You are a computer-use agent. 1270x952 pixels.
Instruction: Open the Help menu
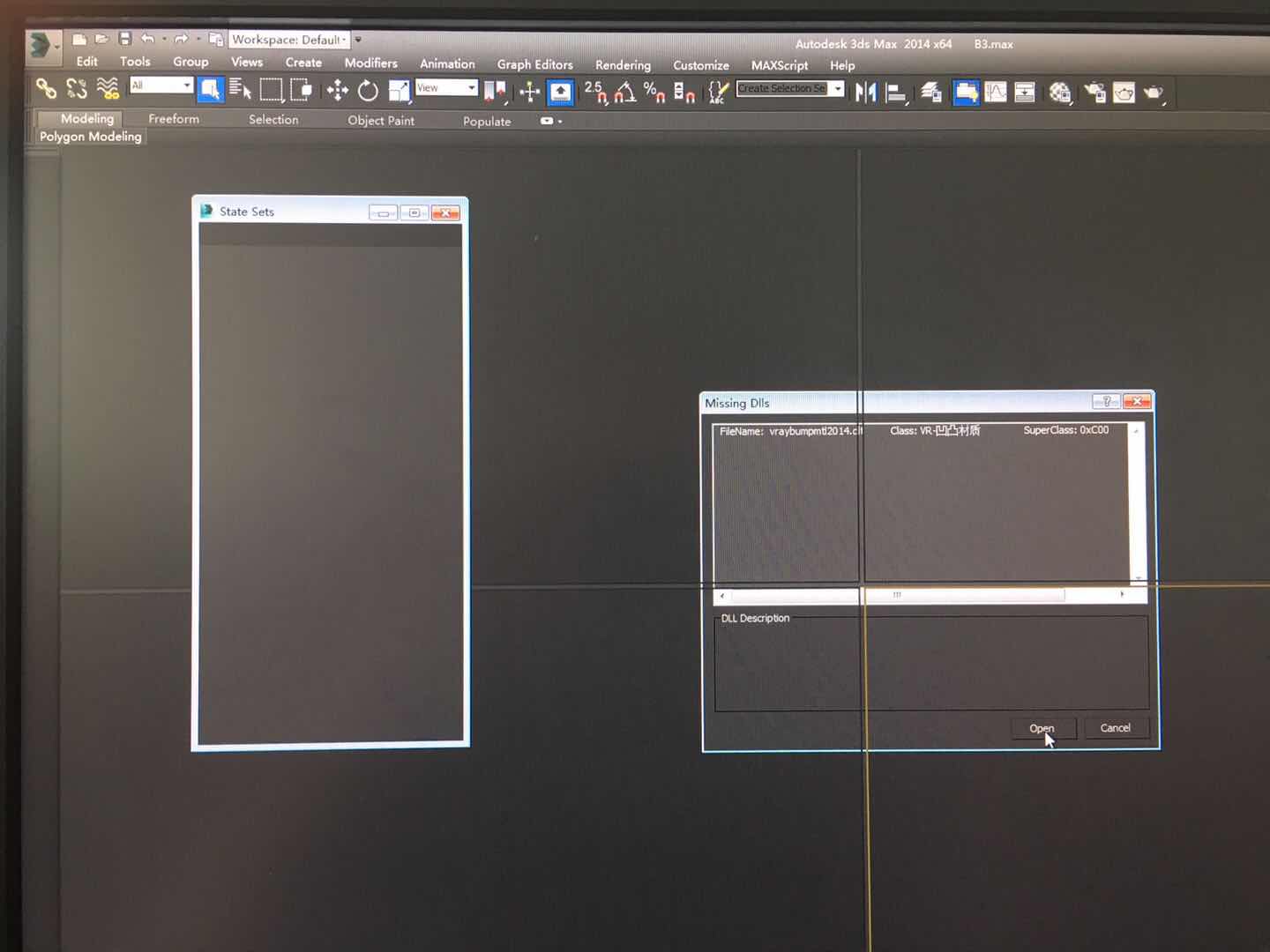click(842, 65)
